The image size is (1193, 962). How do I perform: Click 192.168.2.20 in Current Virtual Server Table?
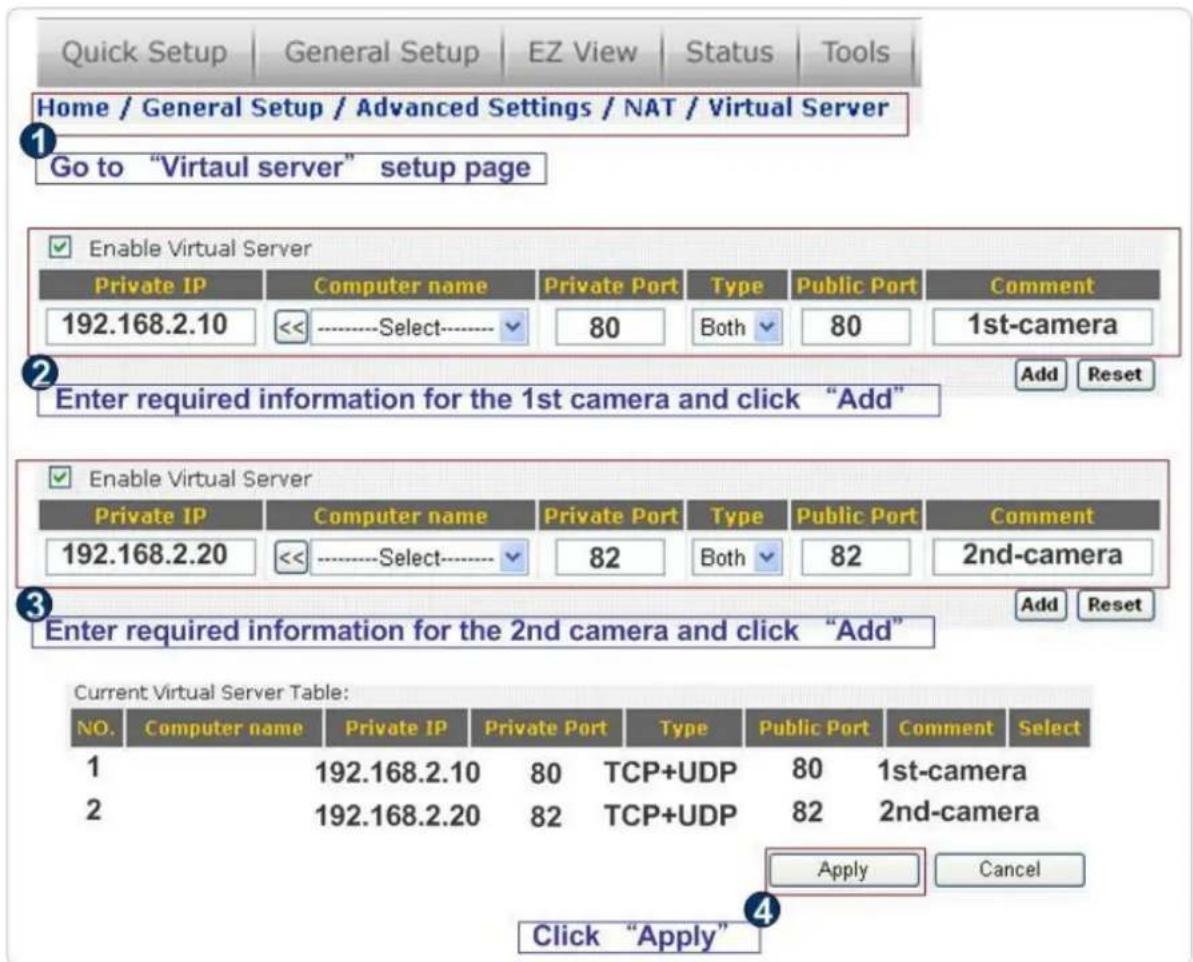(x=397, y=816)
